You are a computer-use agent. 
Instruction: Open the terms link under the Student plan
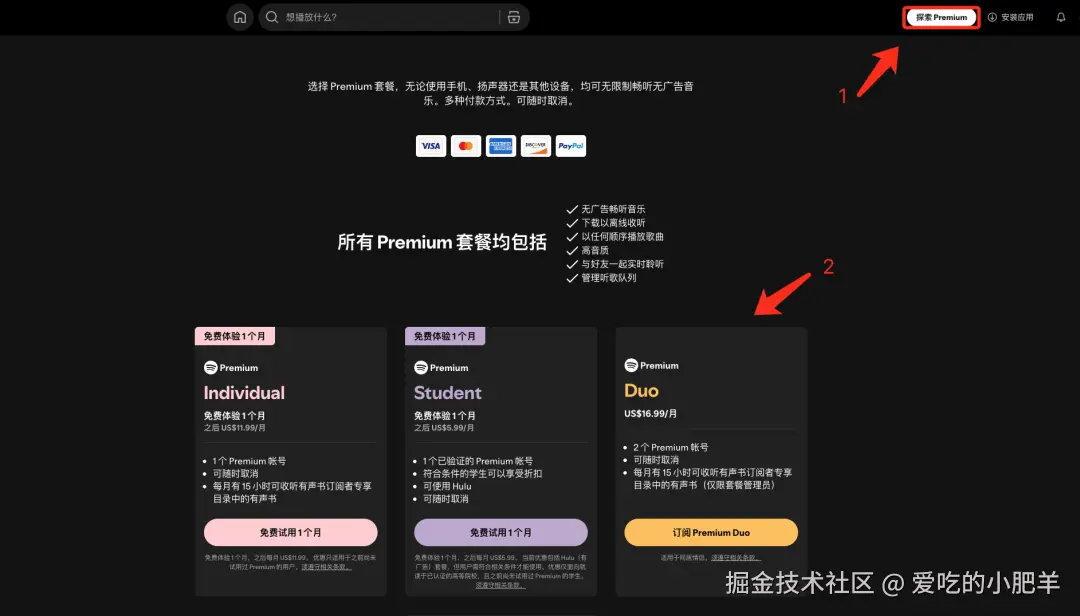pos(500,584)
